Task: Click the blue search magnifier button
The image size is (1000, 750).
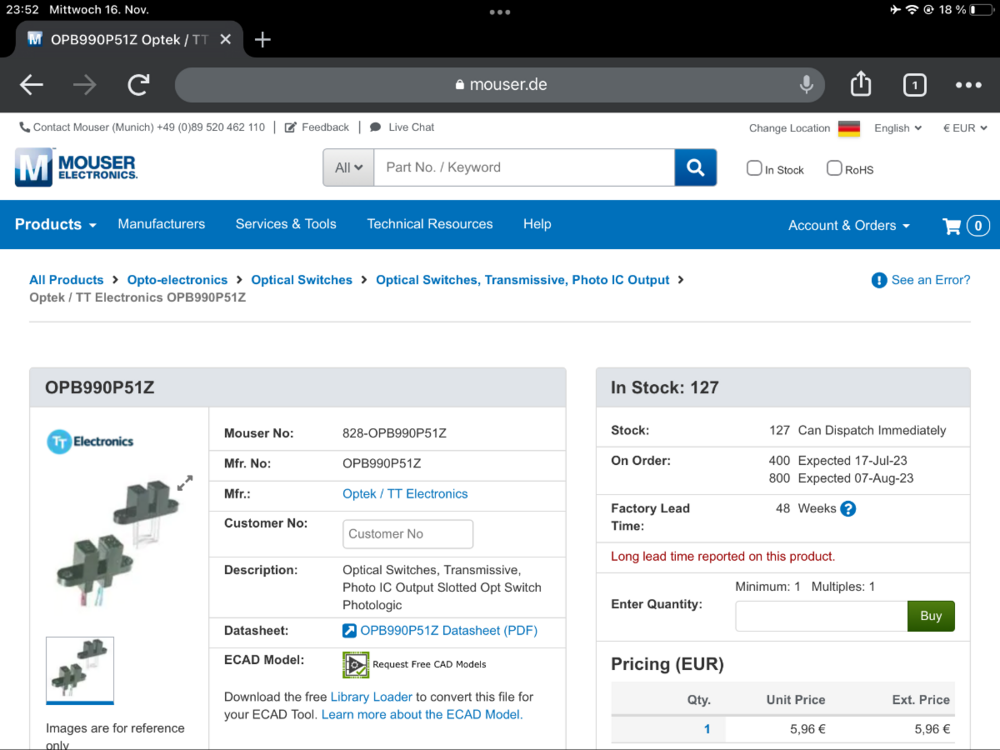Action: click(695, 168)
